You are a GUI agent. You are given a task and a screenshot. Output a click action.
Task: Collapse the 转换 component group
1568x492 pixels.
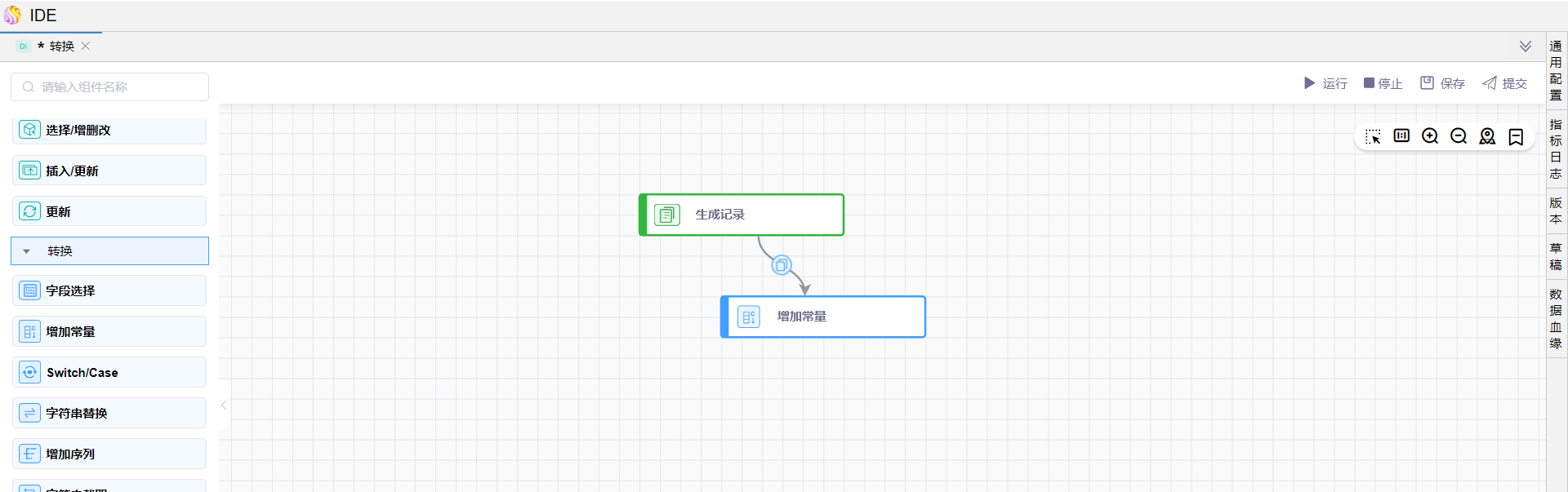[27, 251]
